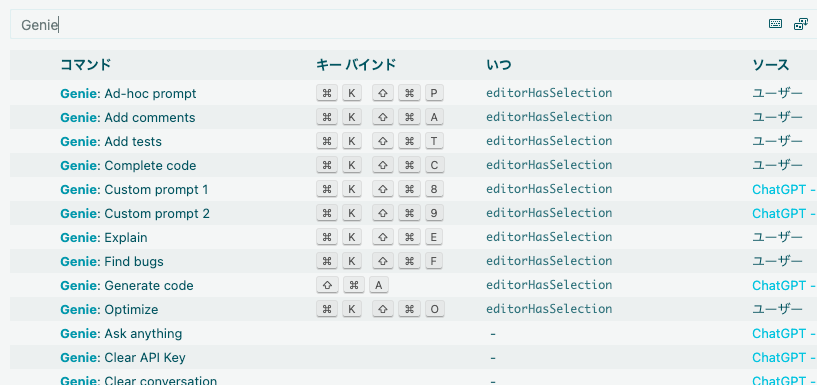Click the keybinding ending in T for Add tests
Screen dimensions: 817x385
pyautogui.click(x=380, y=141)
